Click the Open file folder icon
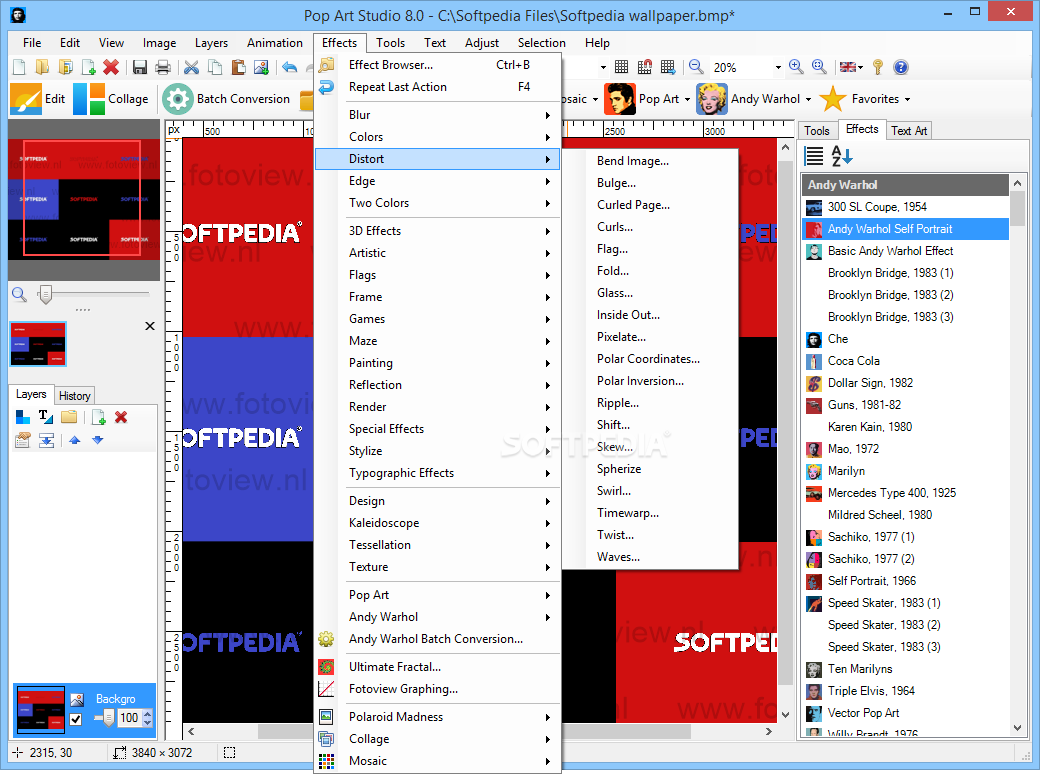 tap(42, 67)
